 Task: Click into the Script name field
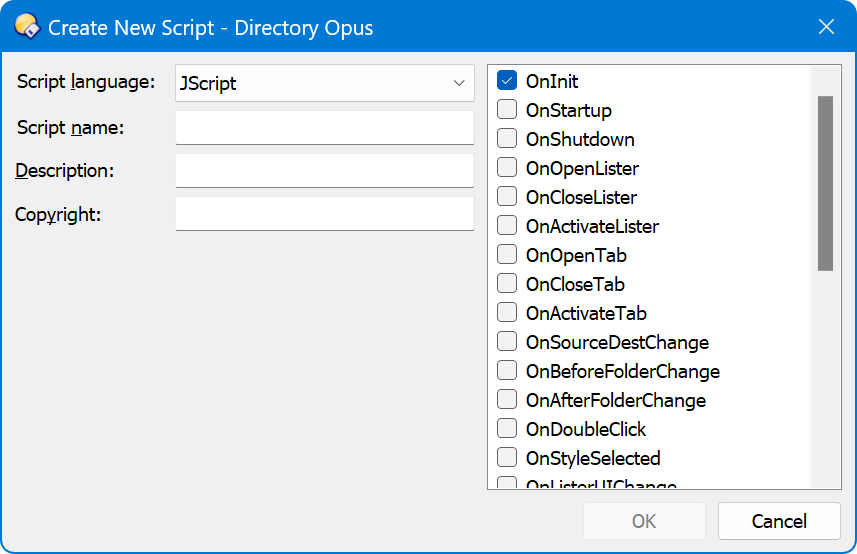point(325,127)
